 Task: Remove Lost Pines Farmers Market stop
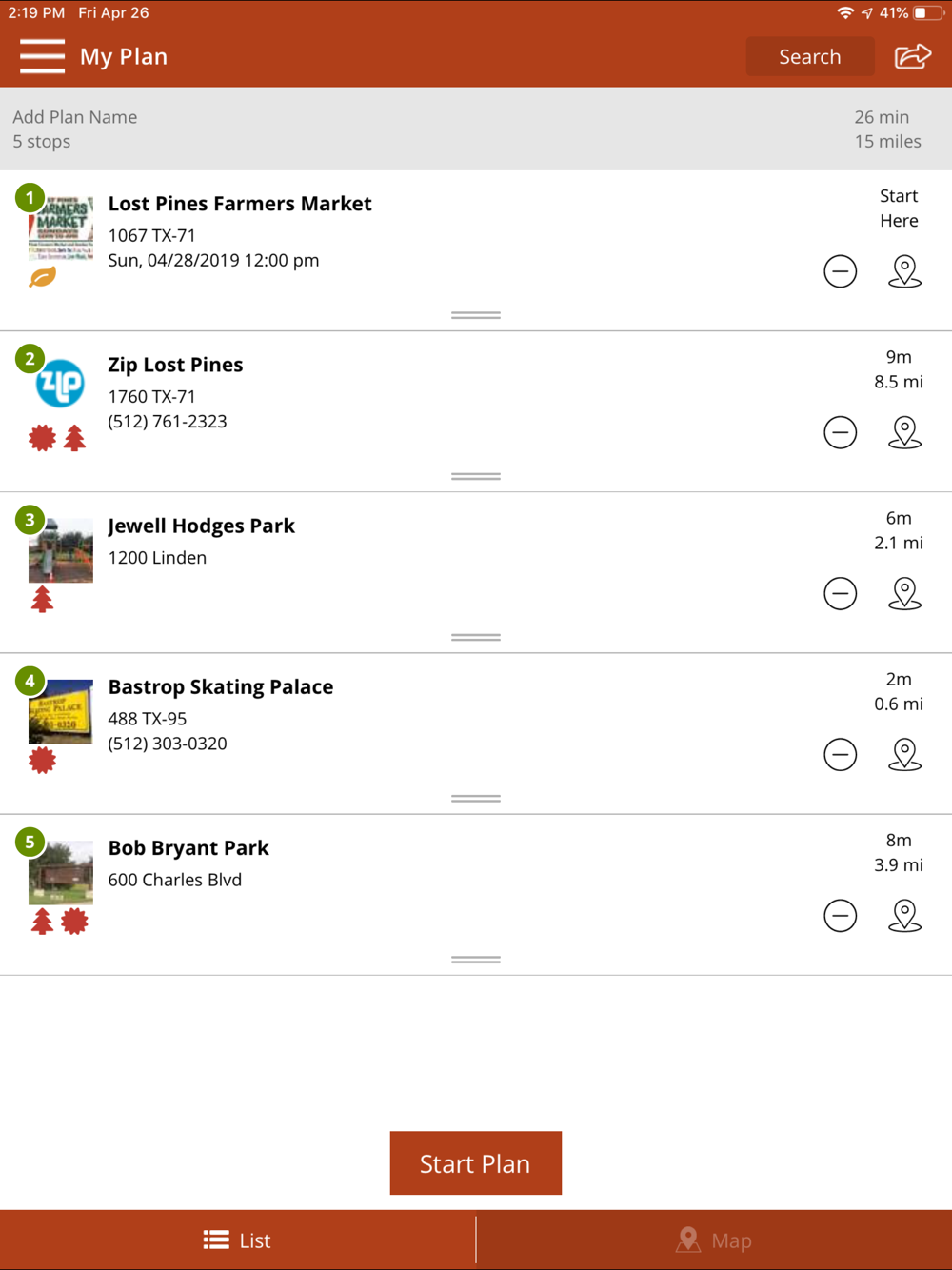tap(840, 271)
